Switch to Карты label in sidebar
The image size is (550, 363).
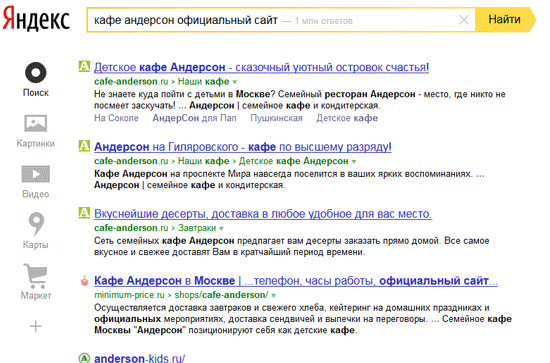coord(36,244)
